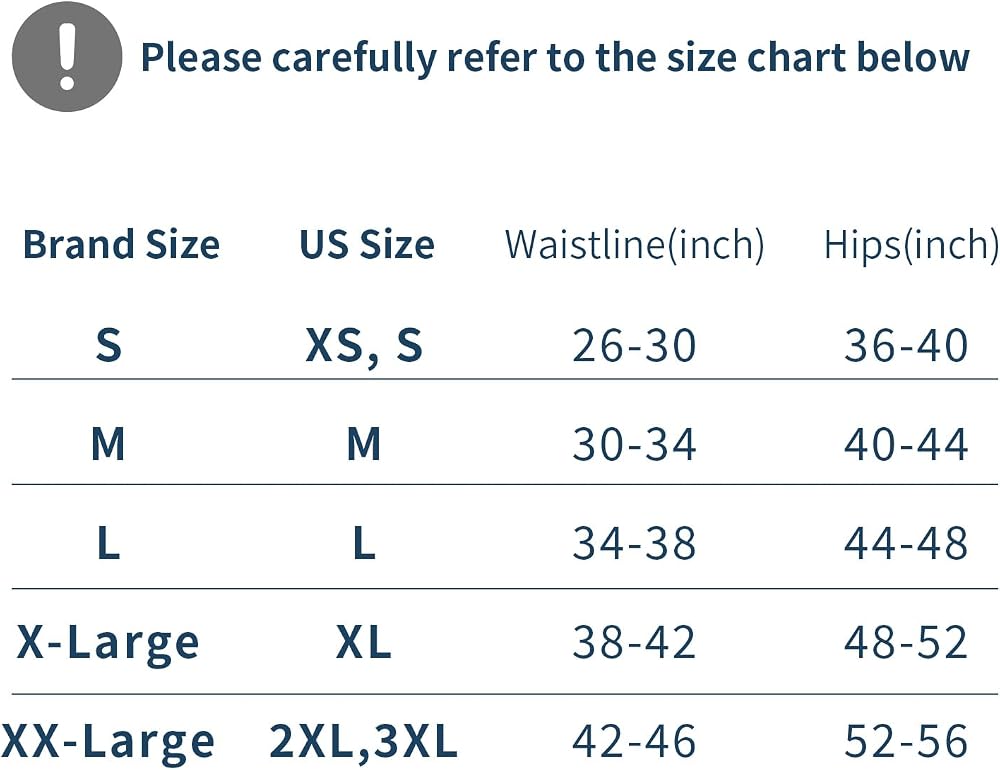Click the XL US size cell

pyautogui.click(x=364, y=642)
